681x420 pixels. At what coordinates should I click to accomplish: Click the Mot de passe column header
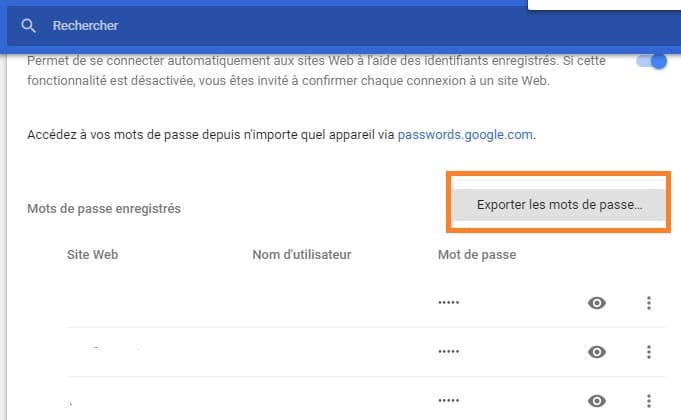(x=477, y=255)
